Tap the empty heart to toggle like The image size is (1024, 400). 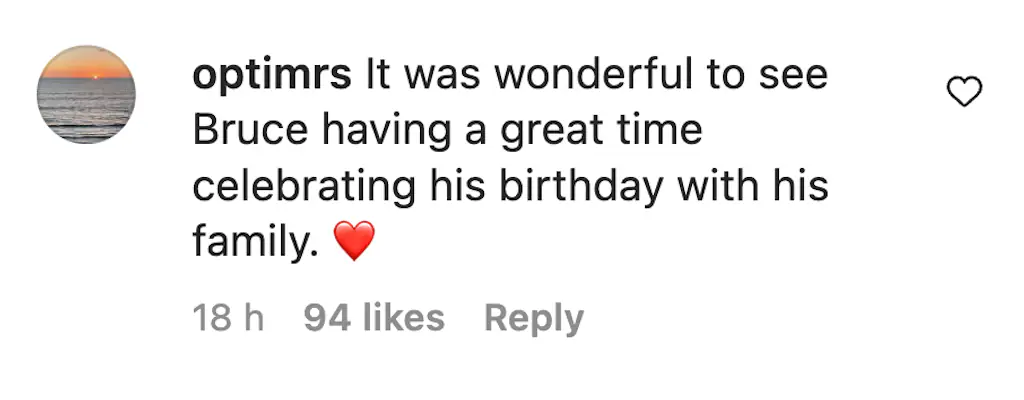[x=964, y=93]
